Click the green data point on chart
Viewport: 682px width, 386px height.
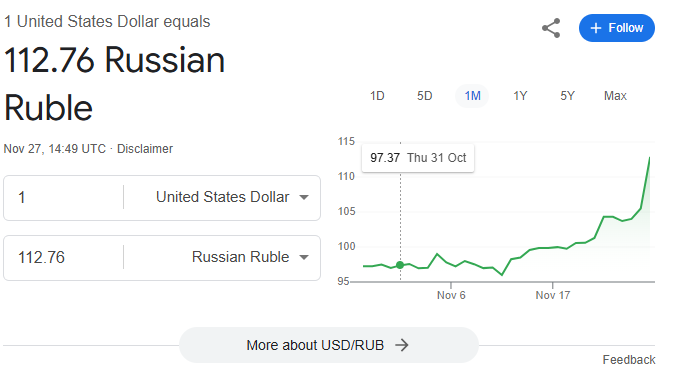pyautogui.click(x=400, y=265)
